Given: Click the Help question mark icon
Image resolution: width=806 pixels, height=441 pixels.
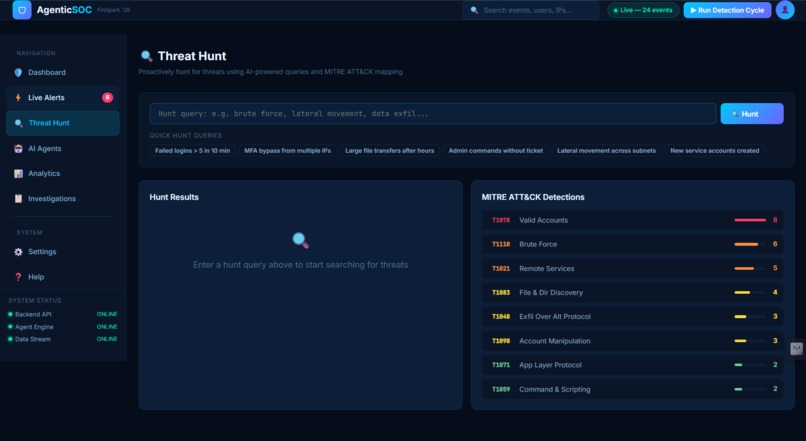Looking at the screenshot, I should pyautogui.click(x=19, y=277).
